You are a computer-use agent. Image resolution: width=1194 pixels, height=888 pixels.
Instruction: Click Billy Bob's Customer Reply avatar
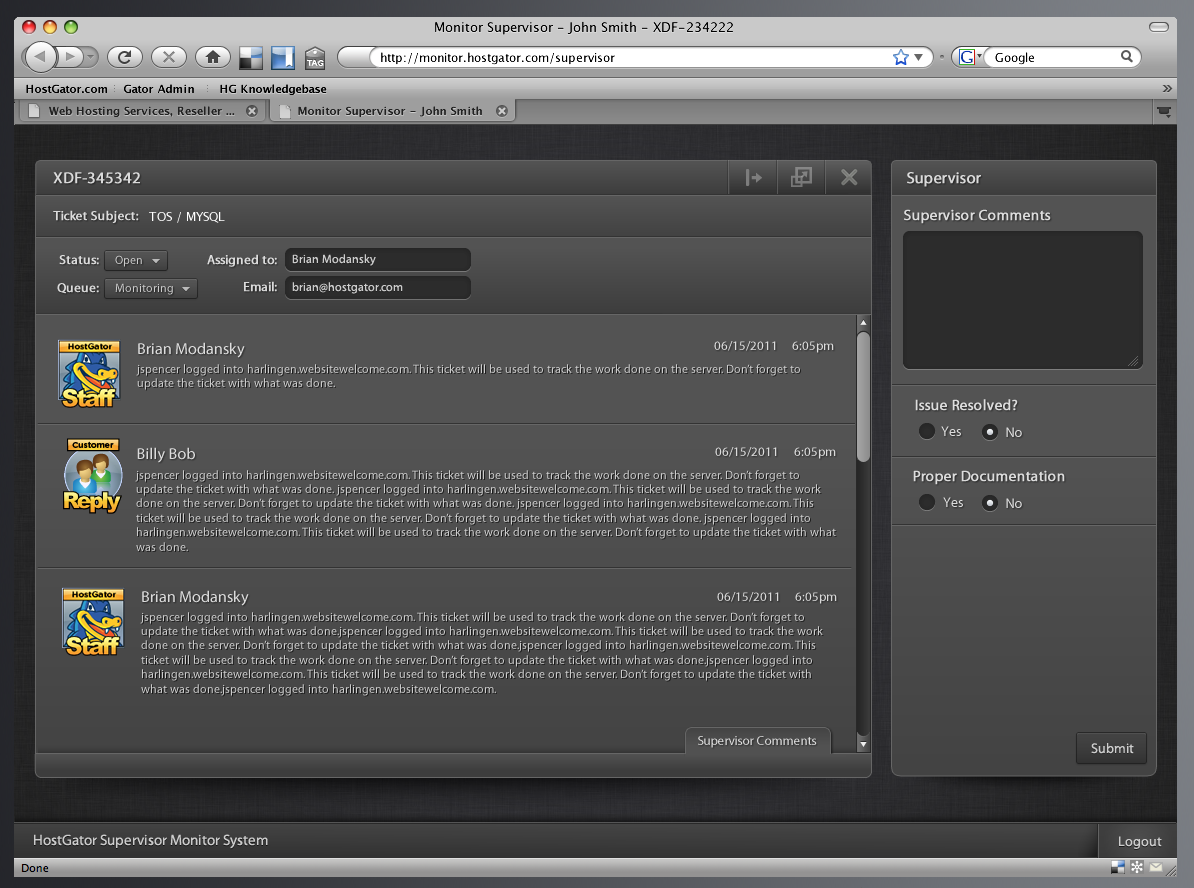click(93, 476)
